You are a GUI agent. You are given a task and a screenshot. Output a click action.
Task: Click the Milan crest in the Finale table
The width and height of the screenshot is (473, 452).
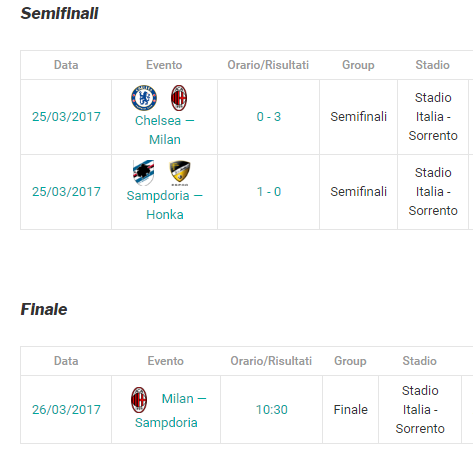(139, 400)
